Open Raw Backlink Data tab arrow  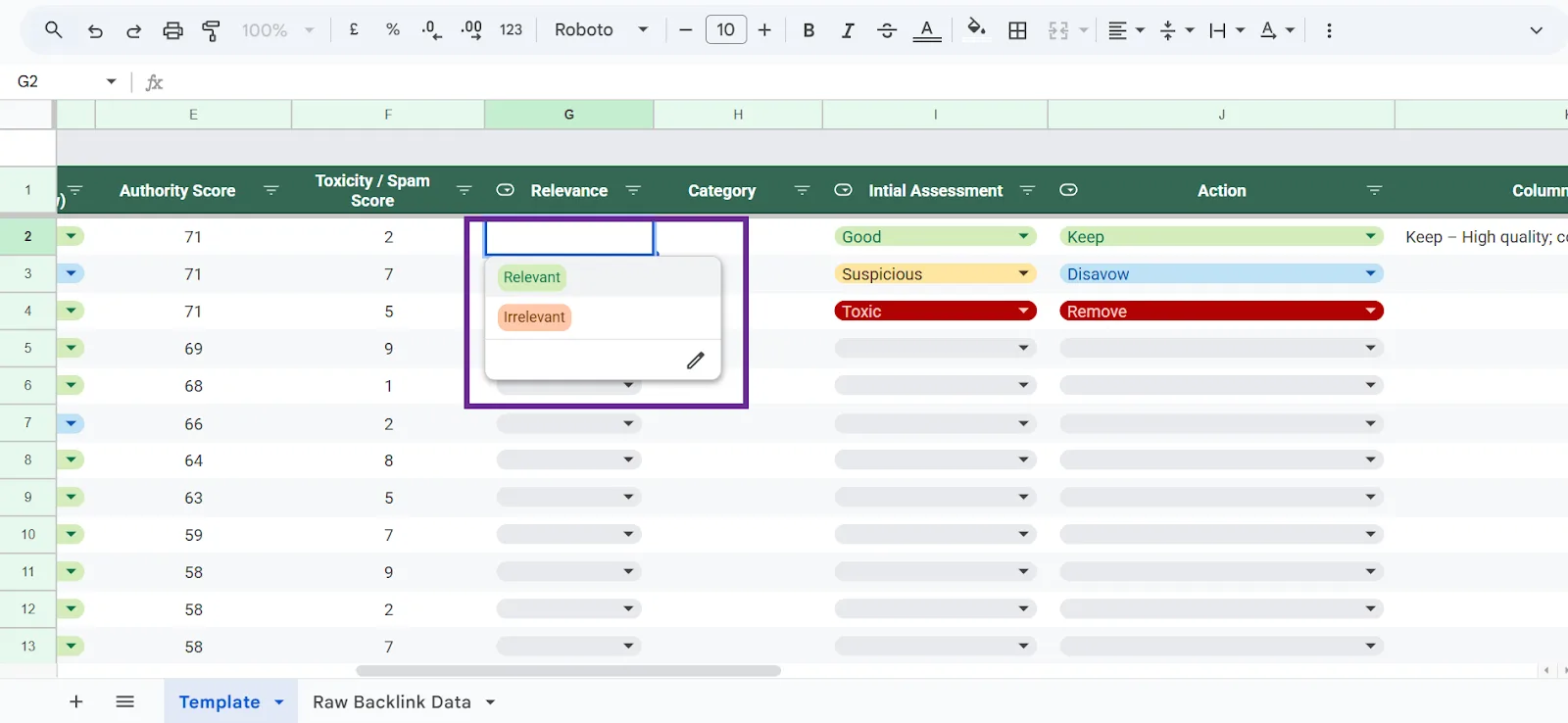coord(490,701)
